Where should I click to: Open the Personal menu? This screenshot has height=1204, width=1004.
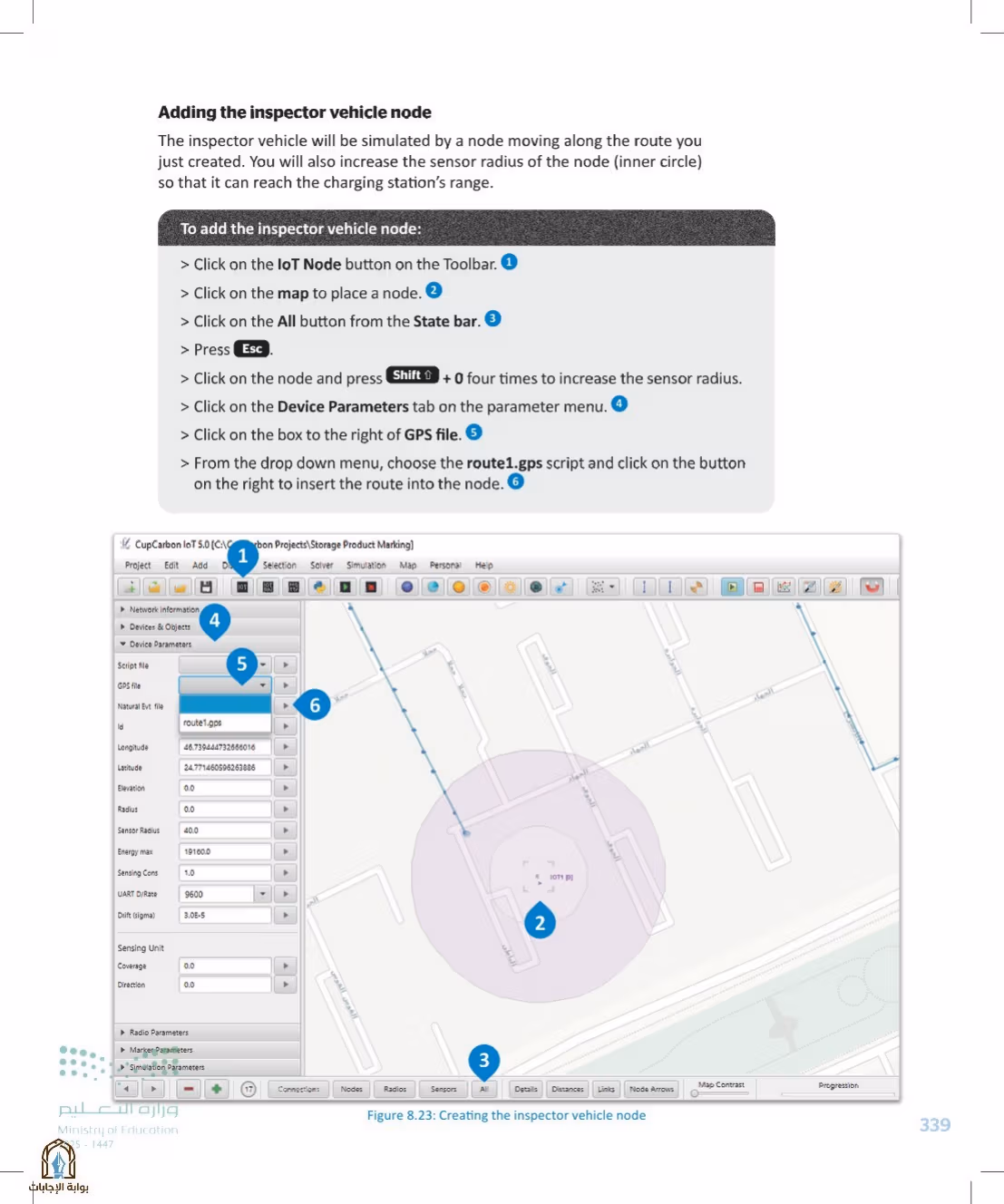(445, 565)
